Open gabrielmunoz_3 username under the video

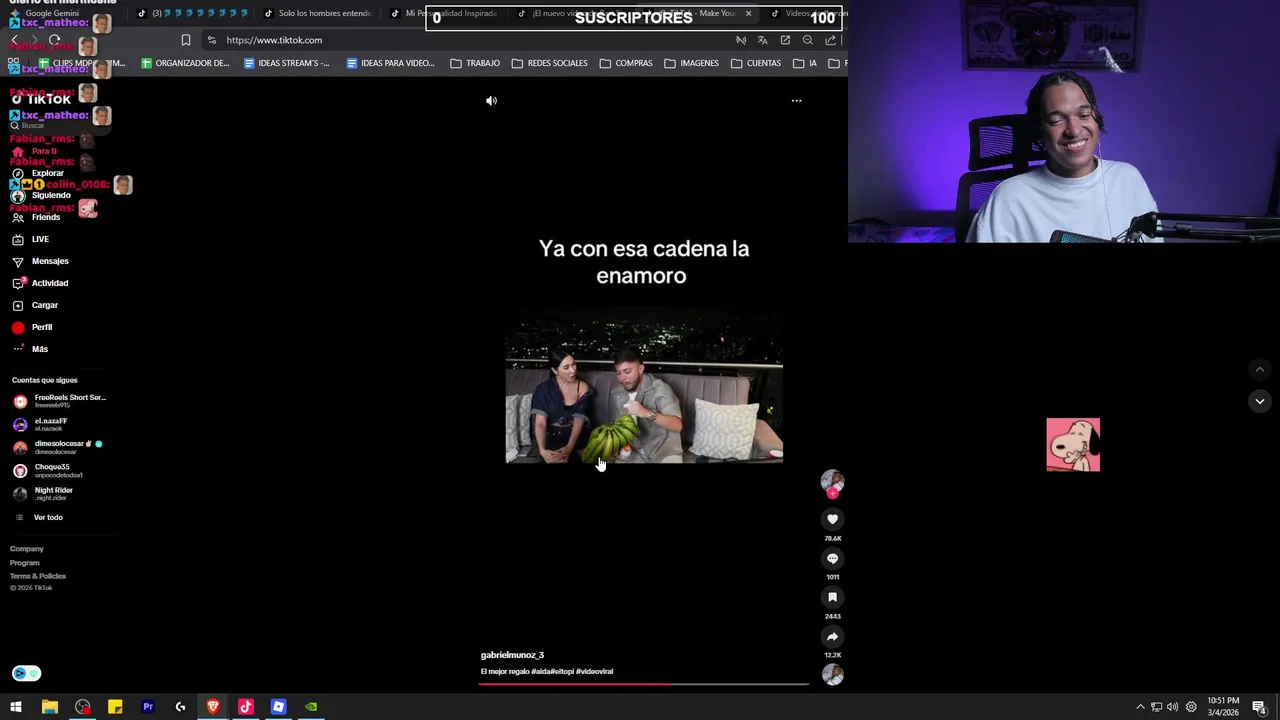(x=512, y=655)
